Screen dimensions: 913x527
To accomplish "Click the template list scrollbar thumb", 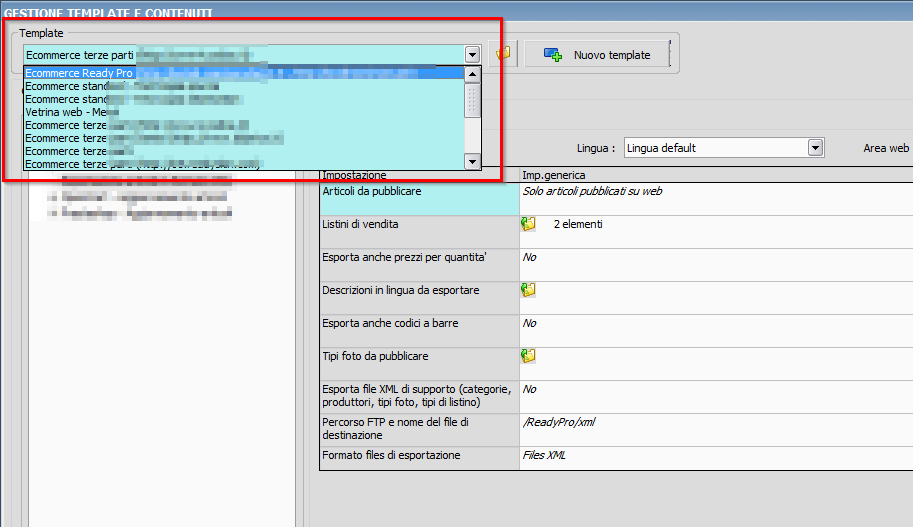I will tap(472, 100).
